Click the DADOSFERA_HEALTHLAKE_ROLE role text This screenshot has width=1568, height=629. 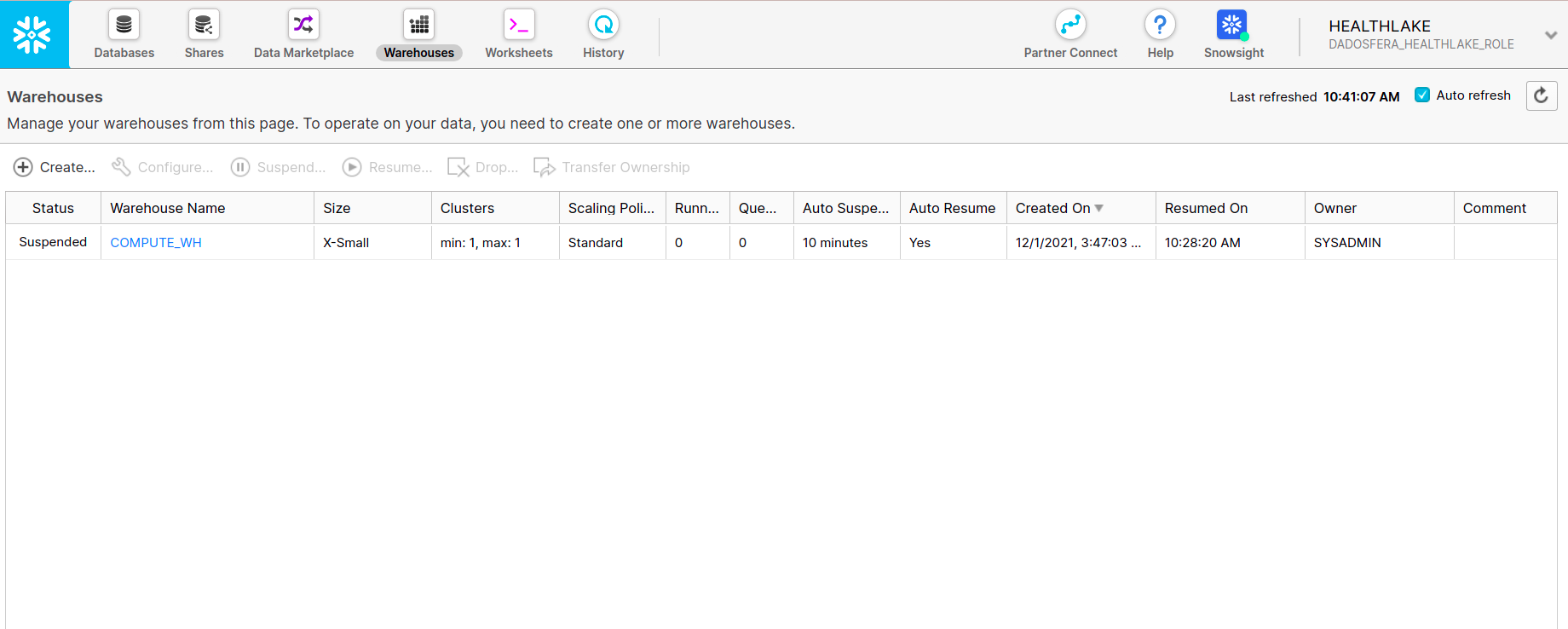(x=1421, y=44)
